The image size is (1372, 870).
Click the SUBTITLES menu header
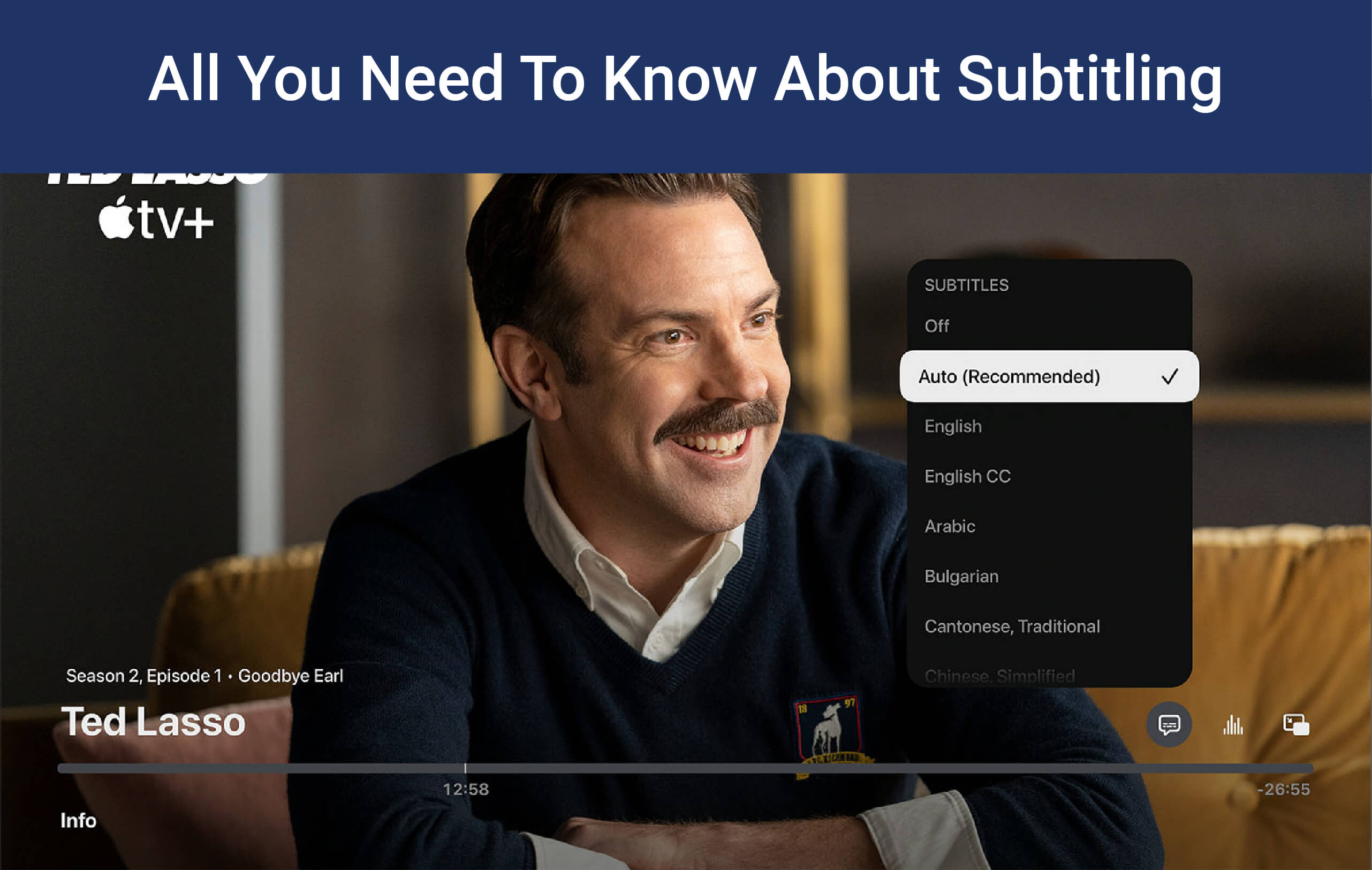click(966, 285)
